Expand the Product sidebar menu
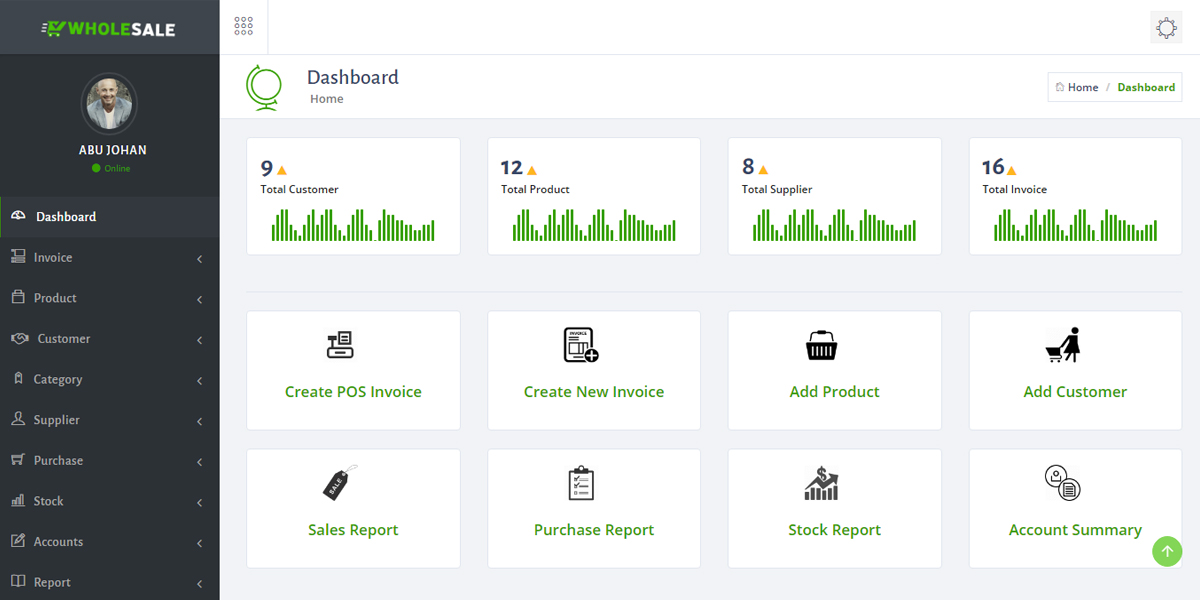1200x600 pixels. (55, 298)
